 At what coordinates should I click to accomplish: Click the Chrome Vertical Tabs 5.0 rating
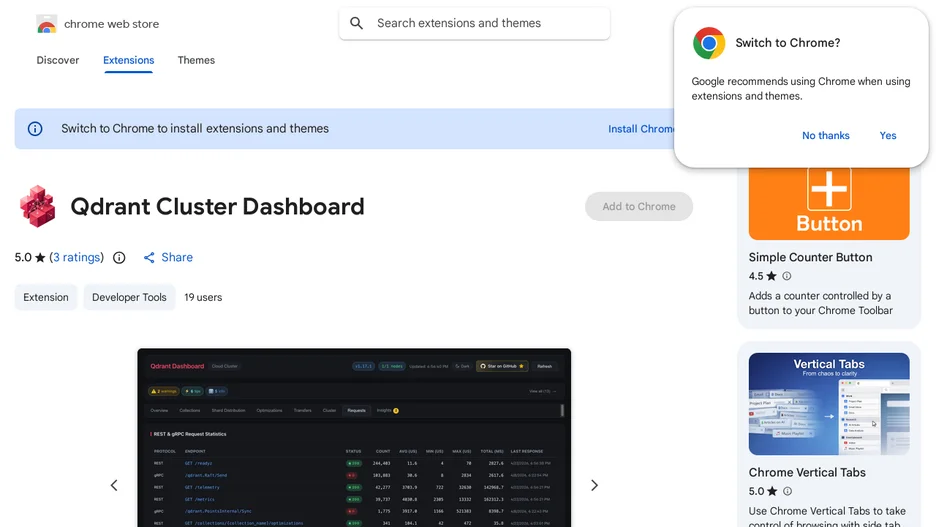[763, 491]
